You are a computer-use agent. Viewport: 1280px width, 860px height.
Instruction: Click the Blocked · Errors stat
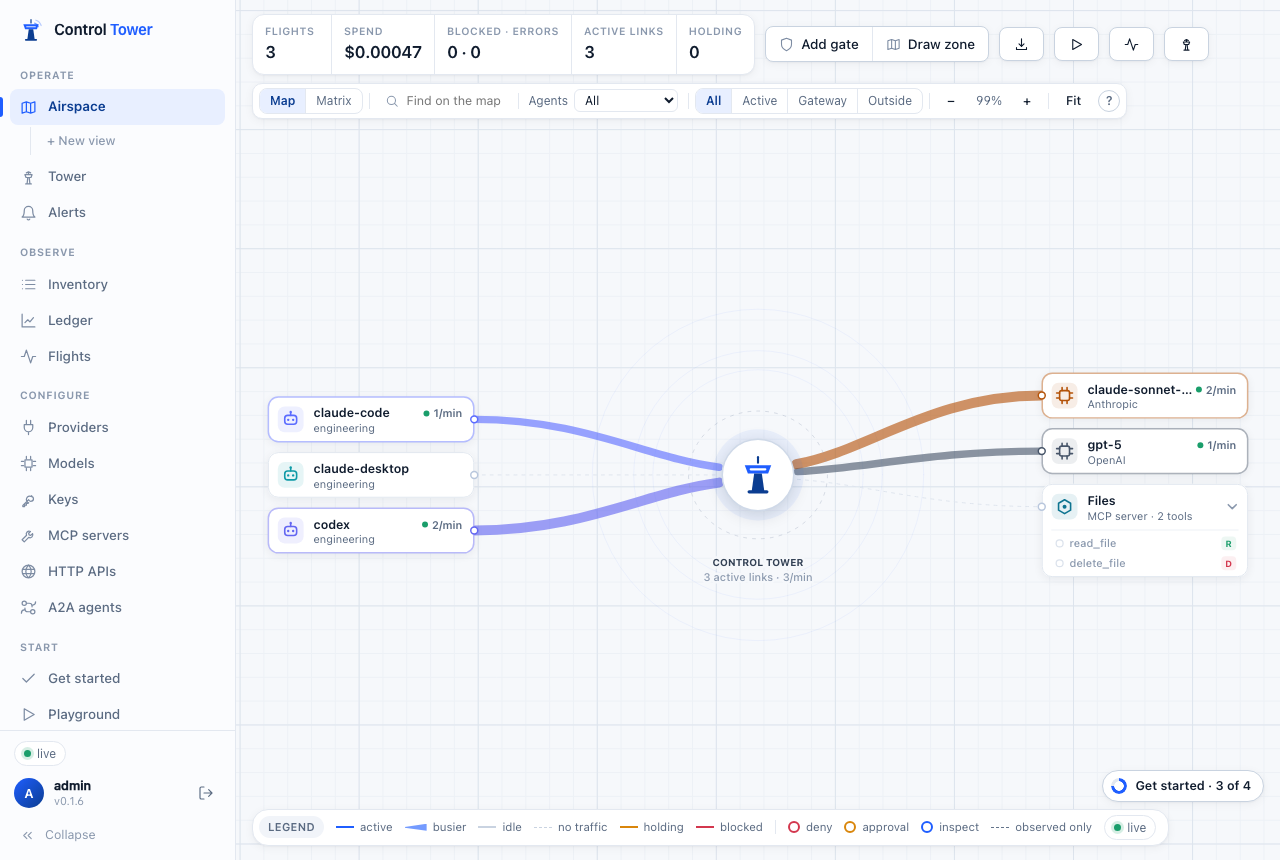point(503,44)
